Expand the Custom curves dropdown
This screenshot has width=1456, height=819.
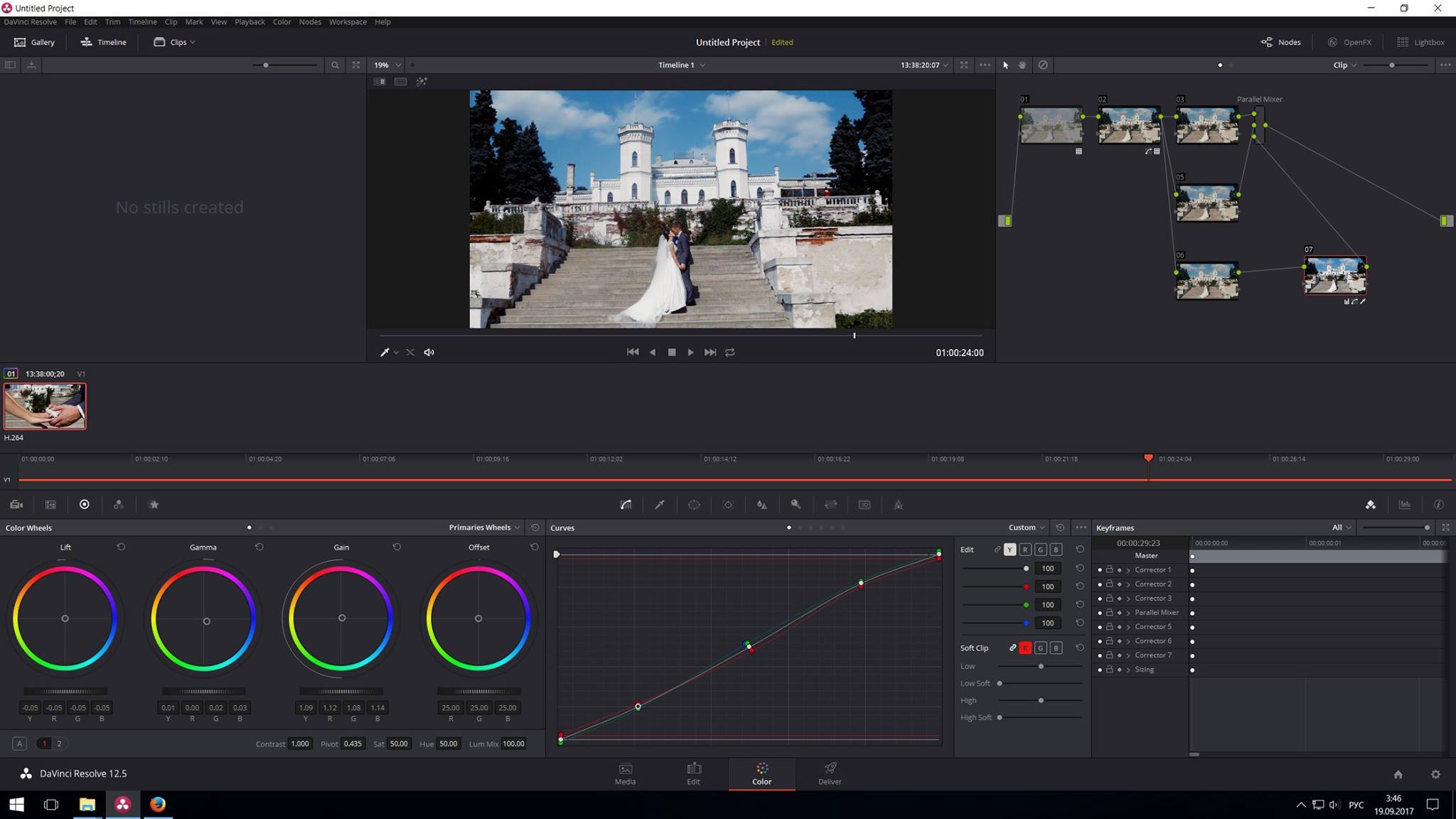coord(1027,528)
